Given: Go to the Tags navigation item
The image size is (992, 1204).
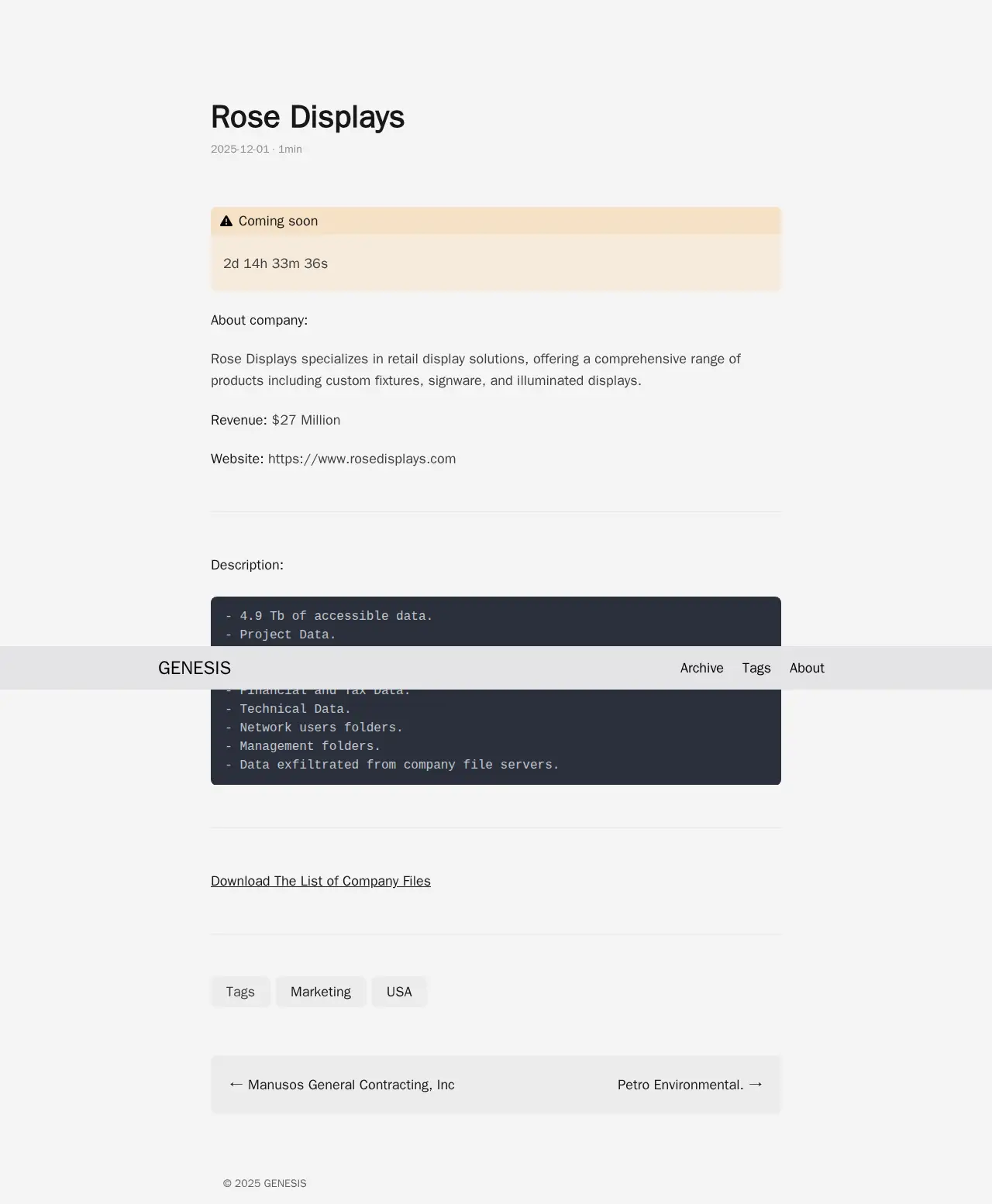Looking at the screenshot, I should pyautogui.click(x=756, y=668).
